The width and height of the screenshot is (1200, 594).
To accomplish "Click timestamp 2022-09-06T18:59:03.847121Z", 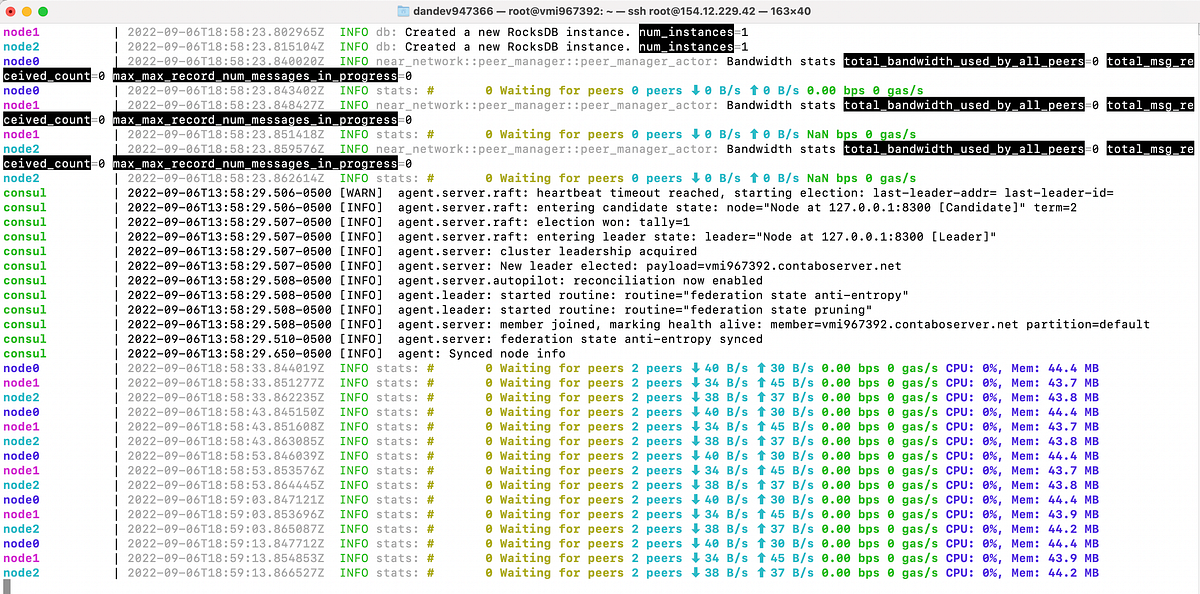I will coord(228,499).
